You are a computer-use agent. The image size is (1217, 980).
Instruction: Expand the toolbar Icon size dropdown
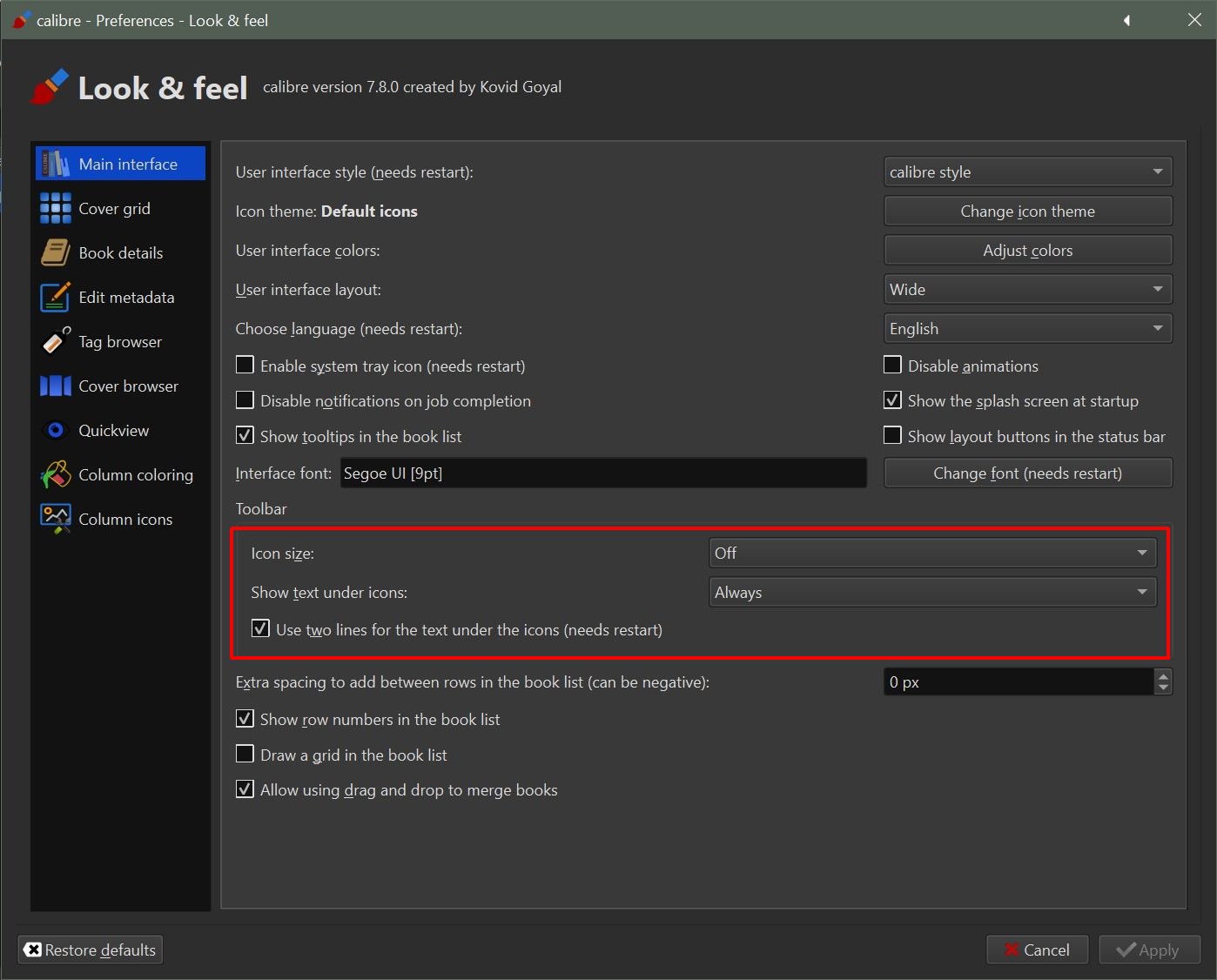coord(931,553)
